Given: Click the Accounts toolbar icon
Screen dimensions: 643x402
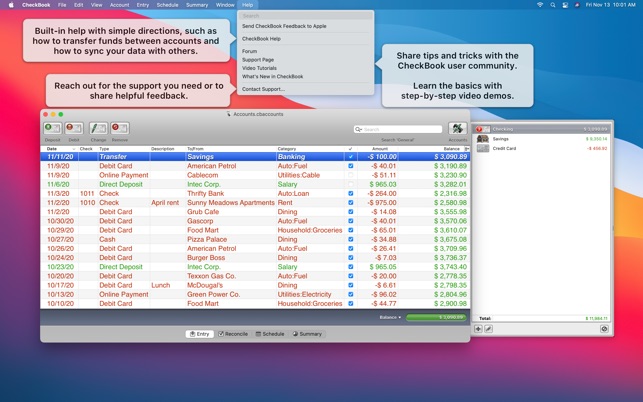Looking at the screenshot, I should pos(458,128).
